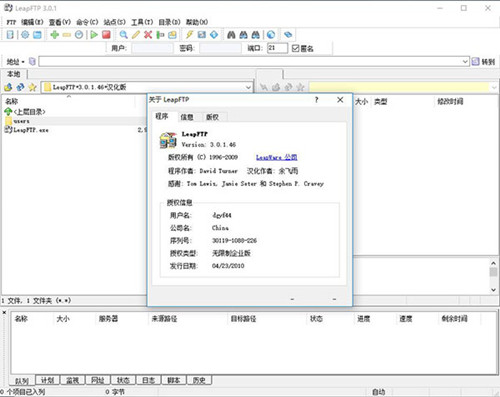
Task: Click the log pane vertical scrollbar down arrow
Action: tap(493, 290)
